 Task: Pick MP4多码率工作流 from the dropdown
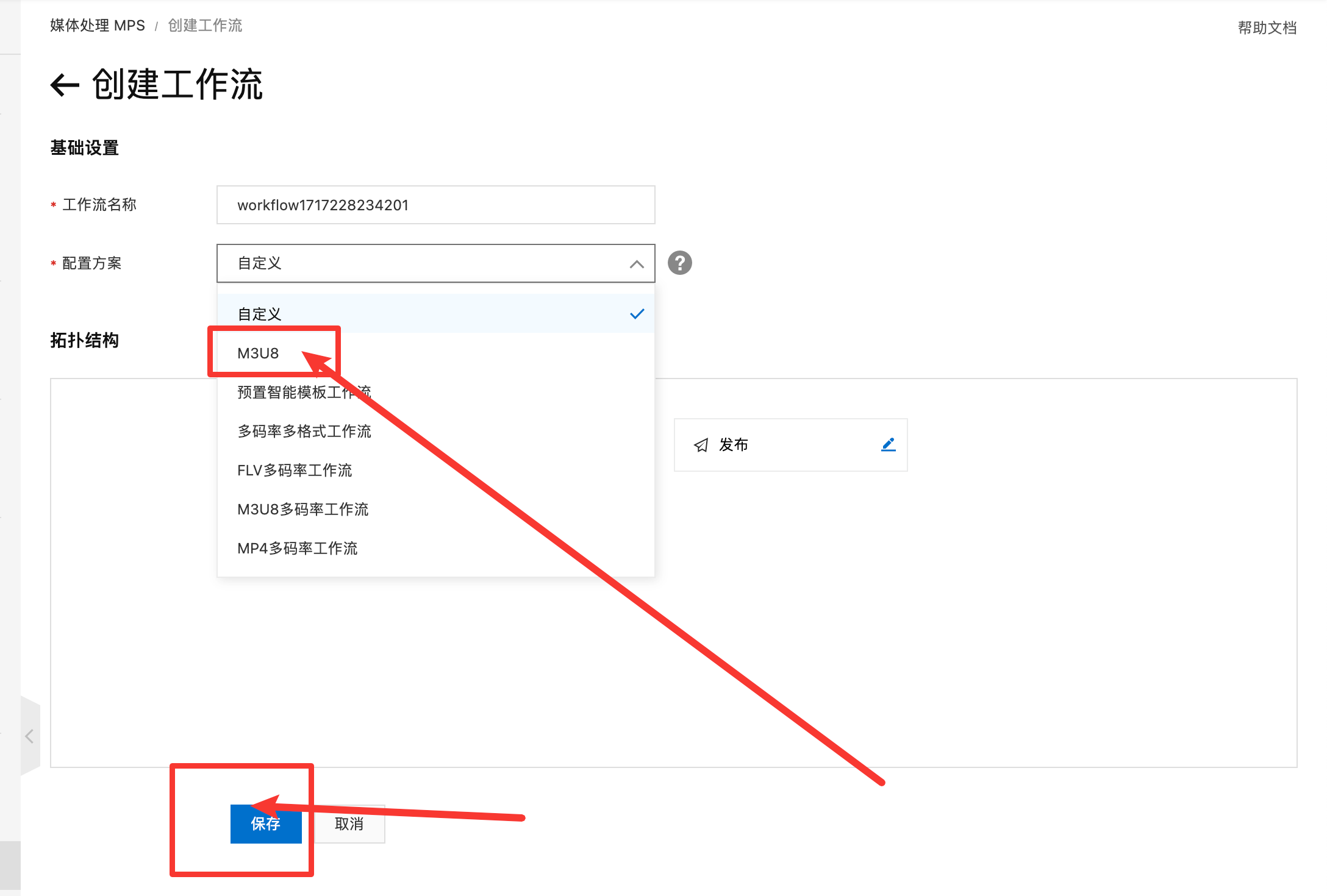[x=297, y=548]
